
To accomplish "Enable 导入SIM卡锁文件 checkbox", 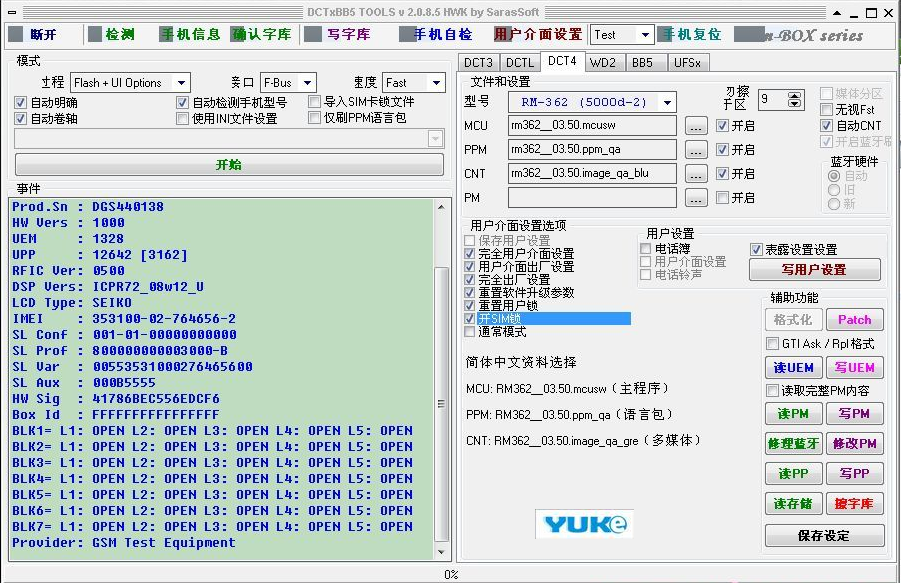I will tap(314, 102).
